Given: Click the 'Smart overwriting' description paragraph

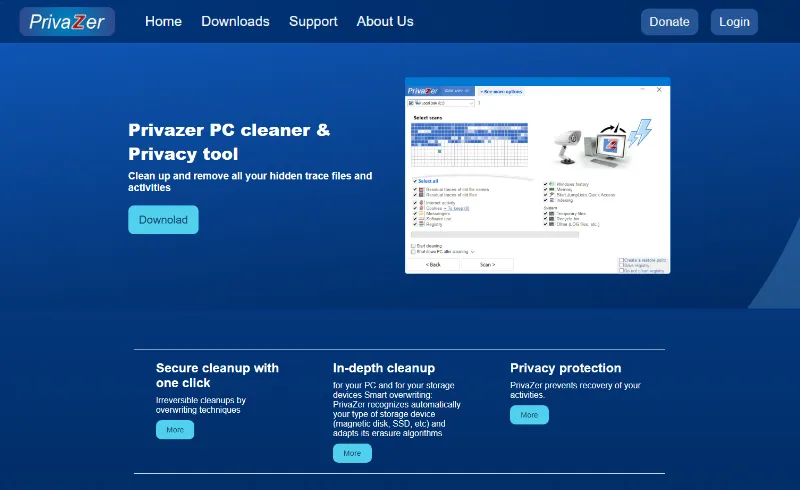Looking at the screenshot, I should coord(396,409).
